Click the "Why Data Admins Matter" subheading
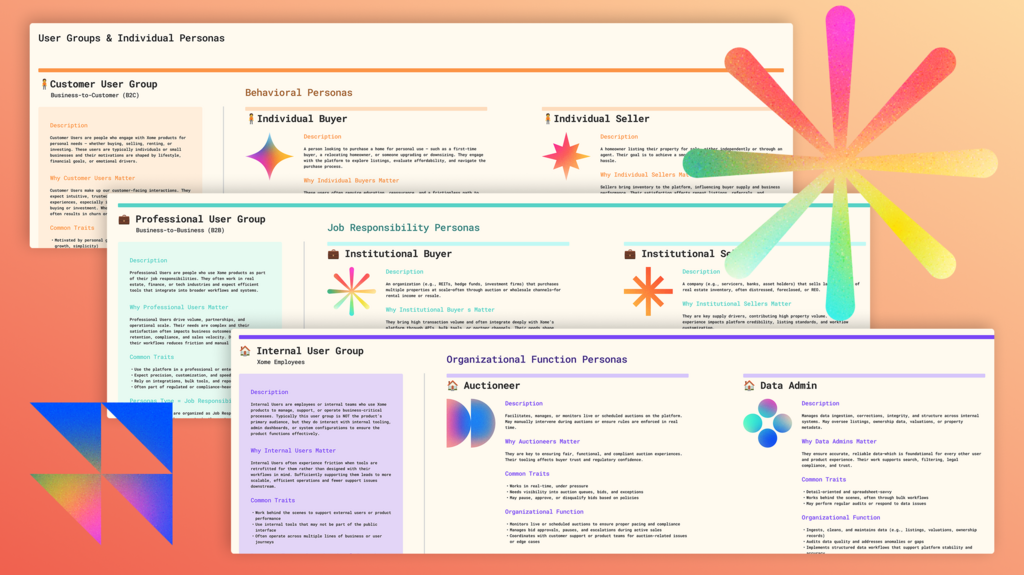The width and height of the screenshot is (1024, 575). pos(840,441)
